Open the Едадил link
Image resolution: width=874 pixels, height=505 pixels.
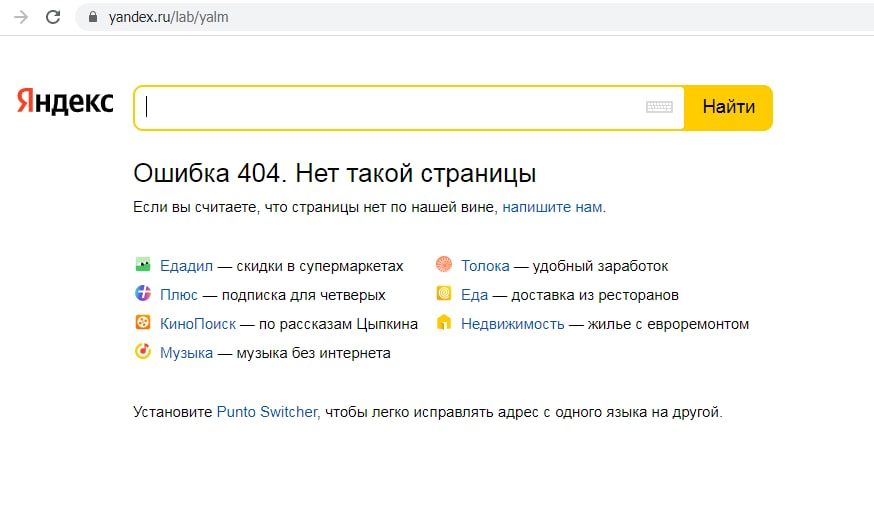[x=186, y=266]
